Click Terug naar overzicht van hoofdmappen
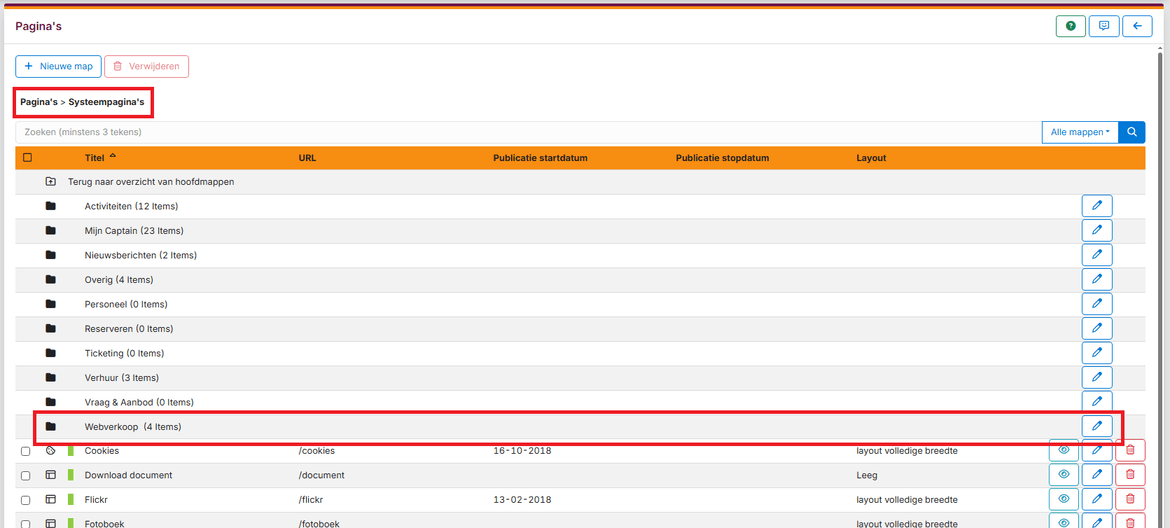The image size is (1170, 528). click(151, 182)
